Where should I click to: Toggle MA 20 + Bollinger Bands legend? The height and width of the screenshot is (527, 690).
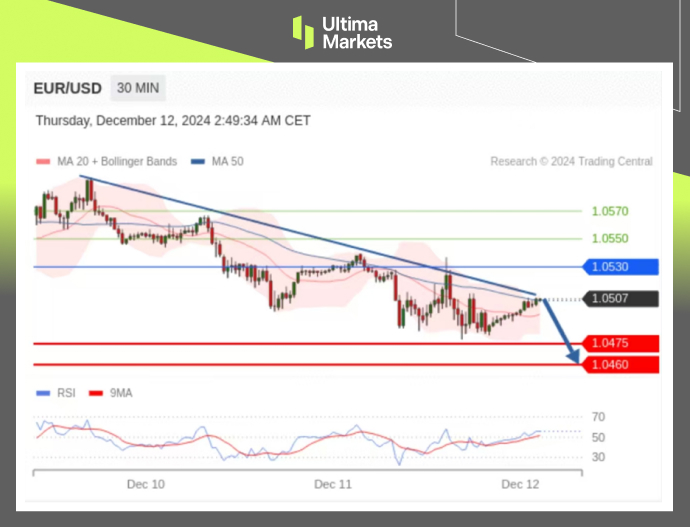point(106,161)
